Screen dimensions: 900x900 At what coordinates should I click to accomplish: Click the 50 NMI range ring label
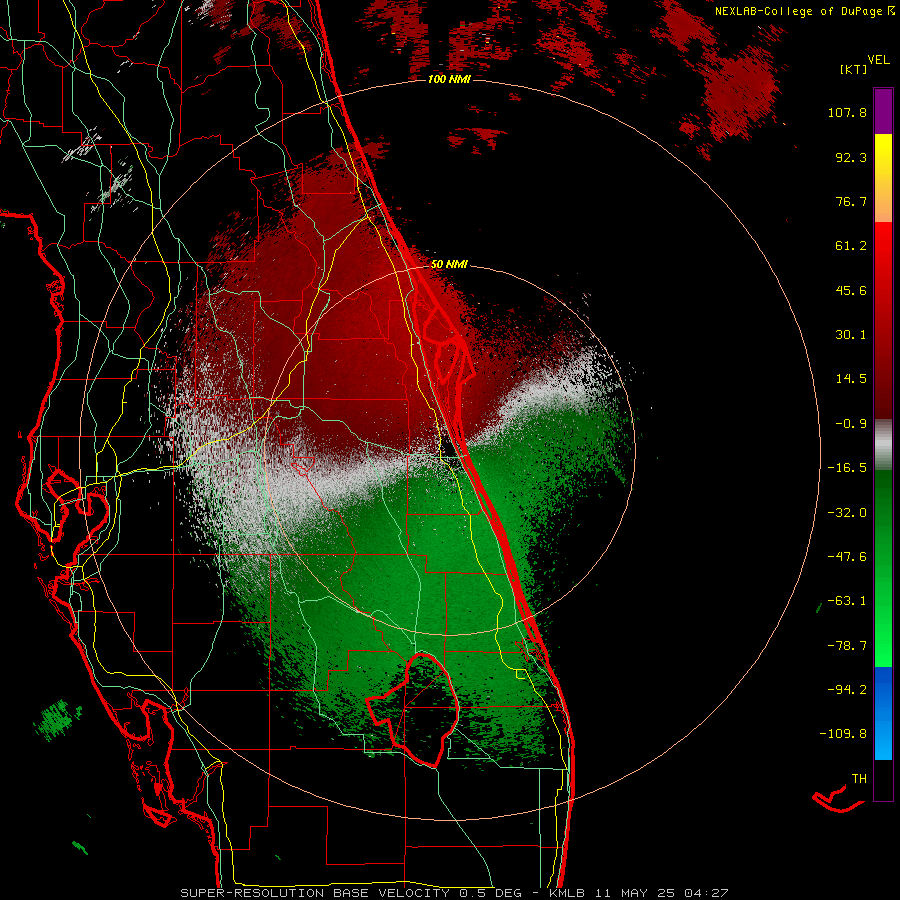[x=449, y=264]
